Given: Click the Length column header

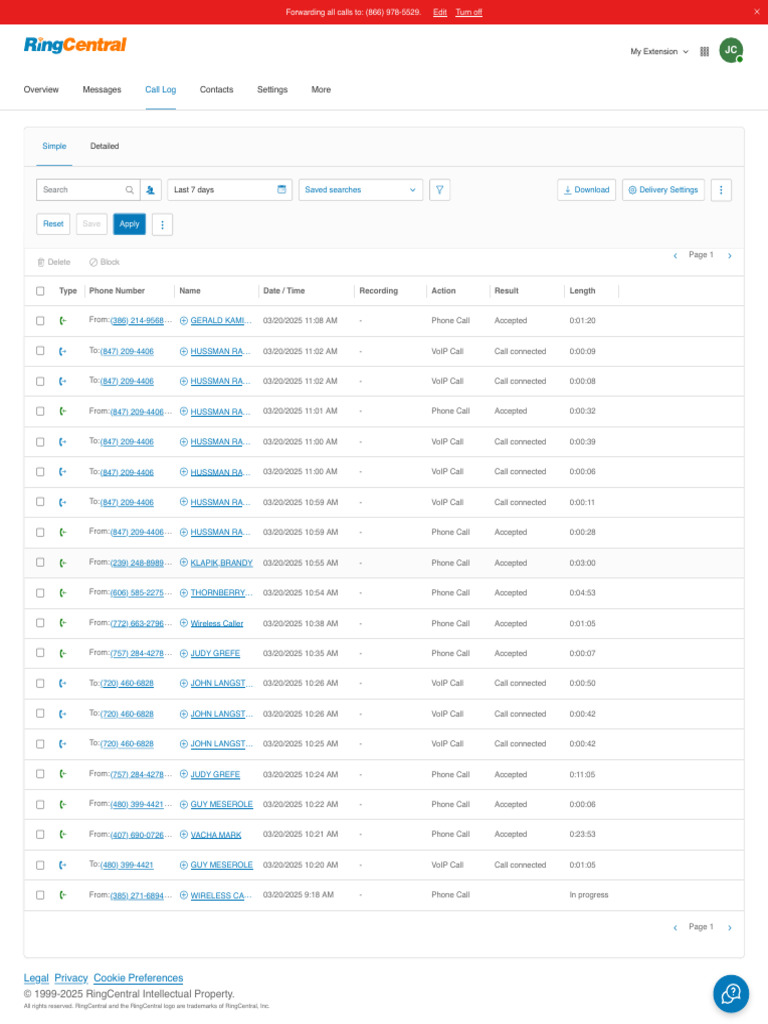Looking at the screenshot, I should click(x=583, y=291).
